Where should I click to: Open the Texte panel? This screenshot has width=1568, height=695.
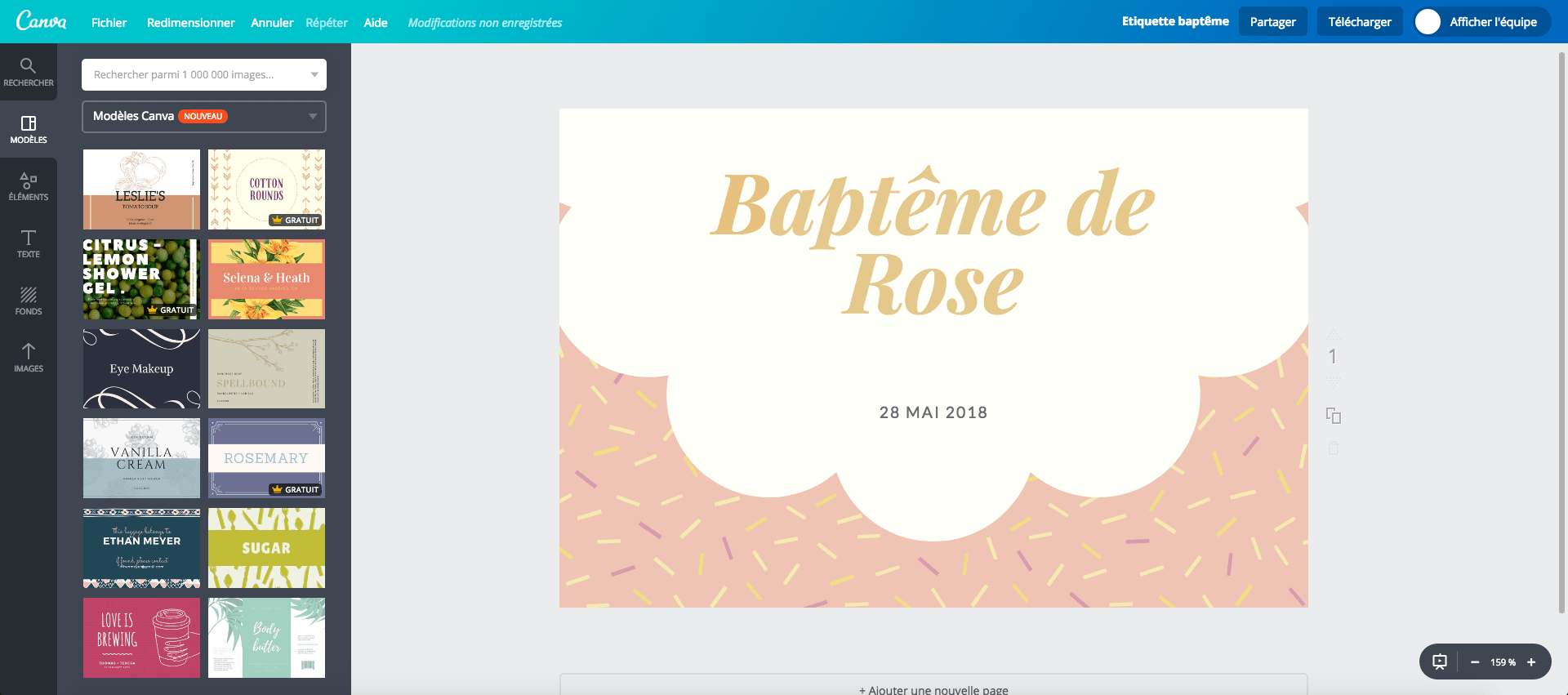tap(29, 243)
